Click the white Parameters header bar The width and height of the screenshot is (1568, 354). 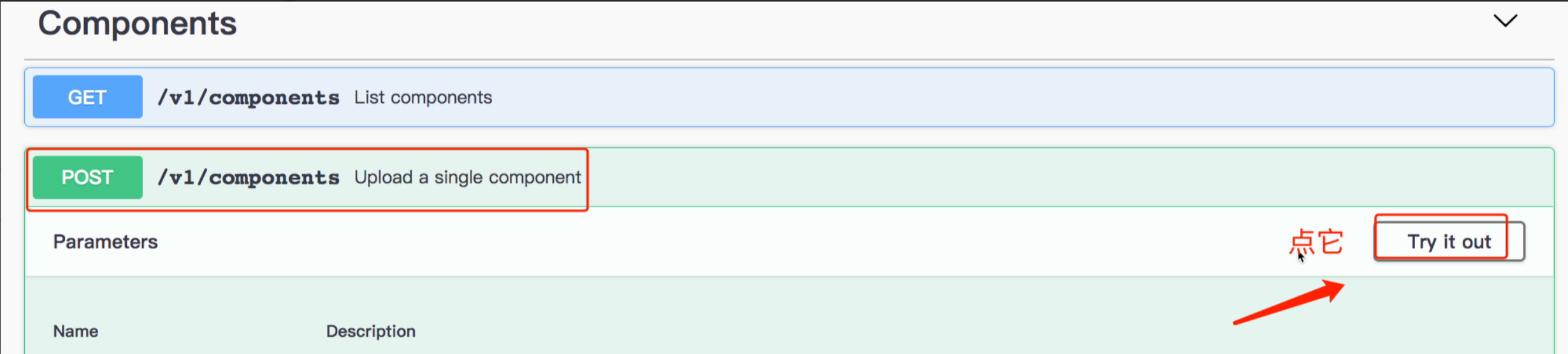click(x=701, y=242)
